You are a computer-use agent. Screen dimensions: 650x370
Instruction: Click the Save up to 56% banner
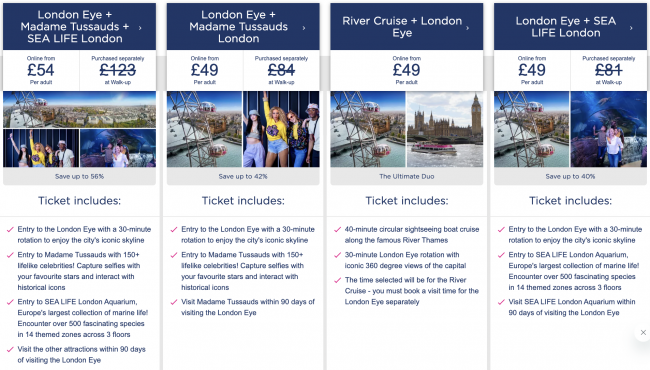pyautogui.click(x=79, y=177)
